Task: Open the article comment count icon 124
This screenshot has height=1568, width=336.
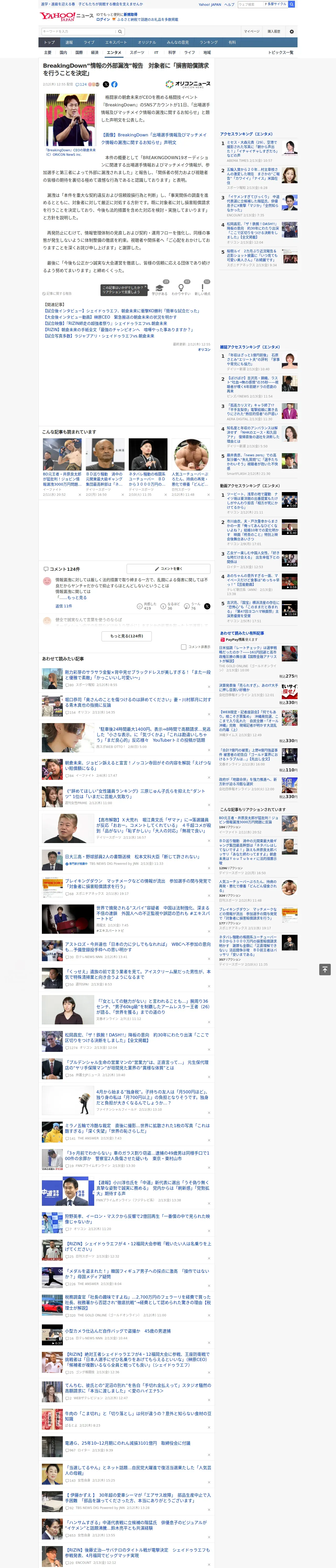Action: (x=81, y=85)
